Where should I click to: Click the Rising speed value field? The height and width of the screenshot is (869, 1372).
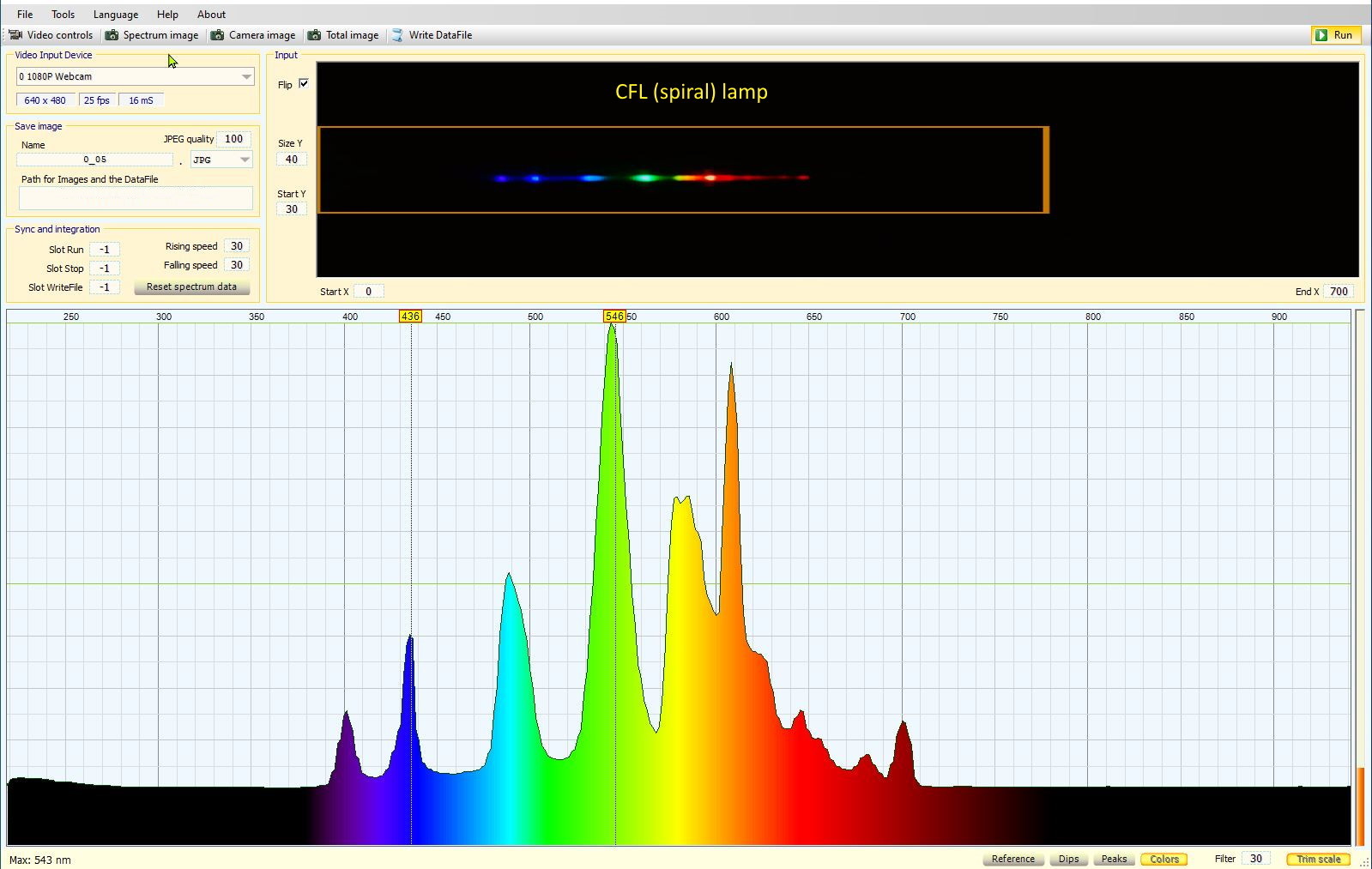pyautogui.click(x=237, y=246)
